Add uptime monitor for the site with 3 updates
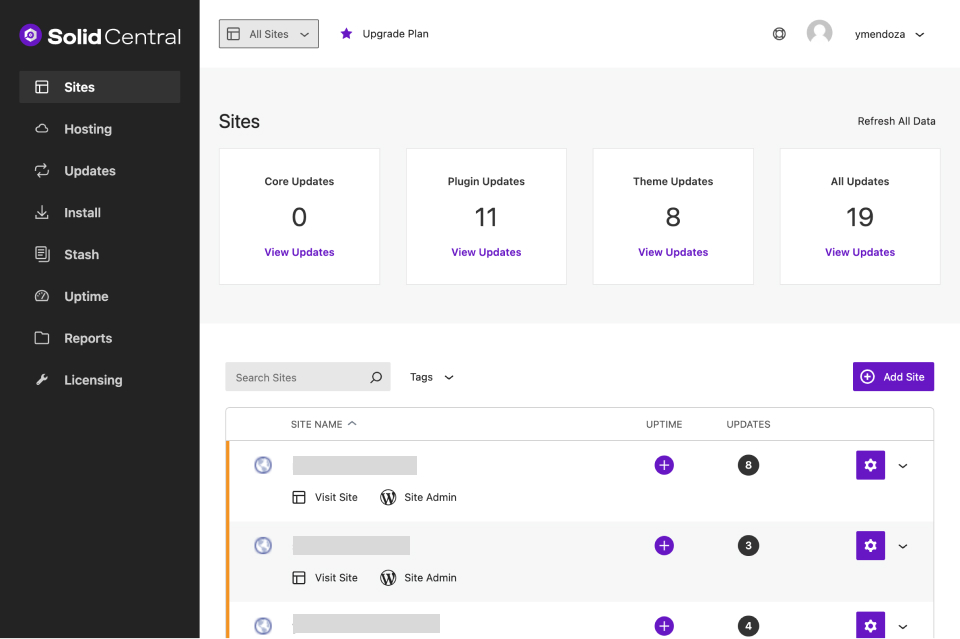This screenshot has height=639, width=960. pyautogui.click(x=664, y=545)
